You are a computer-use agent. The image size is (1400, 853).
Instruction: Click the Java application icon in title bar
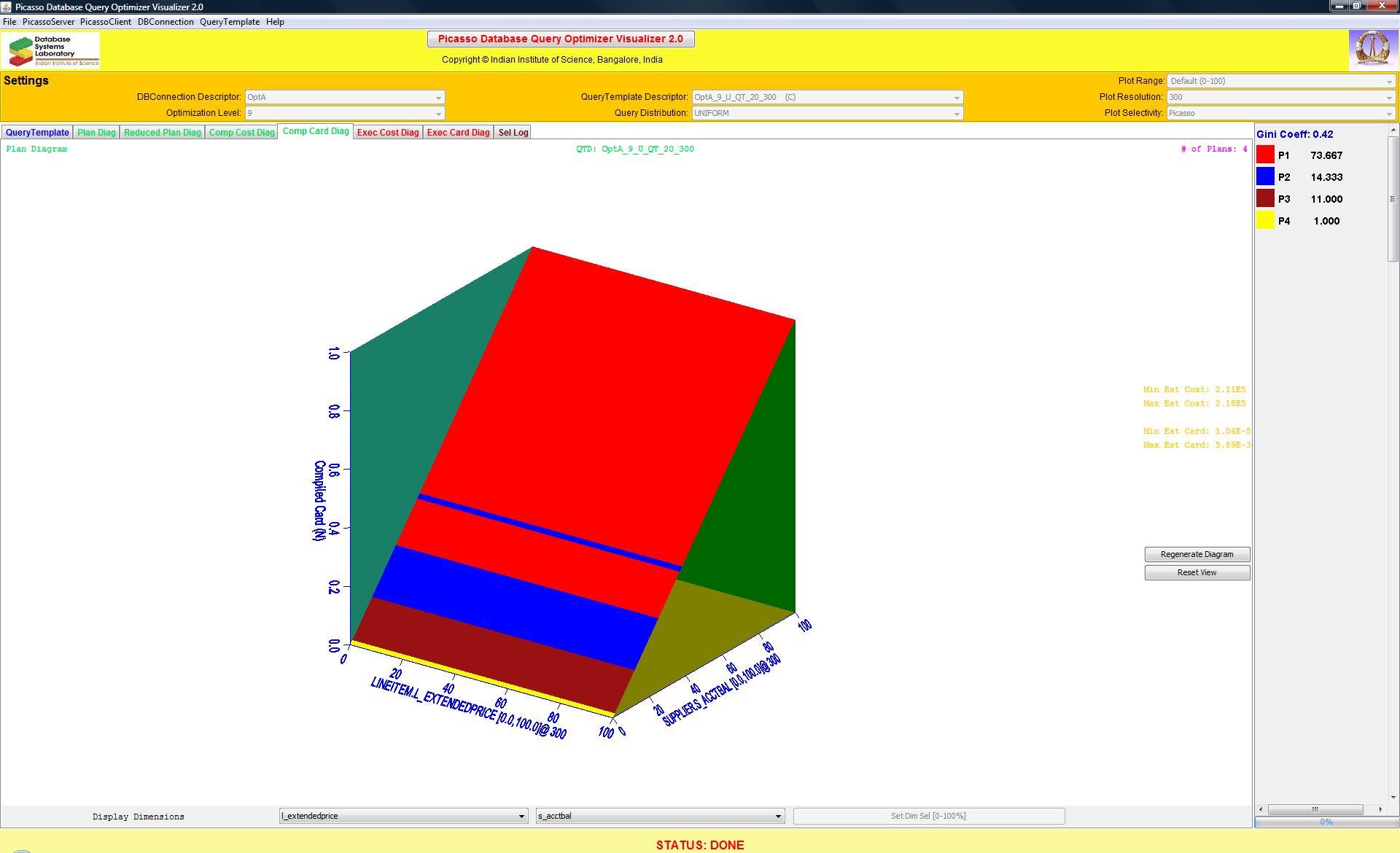[7, 7]
